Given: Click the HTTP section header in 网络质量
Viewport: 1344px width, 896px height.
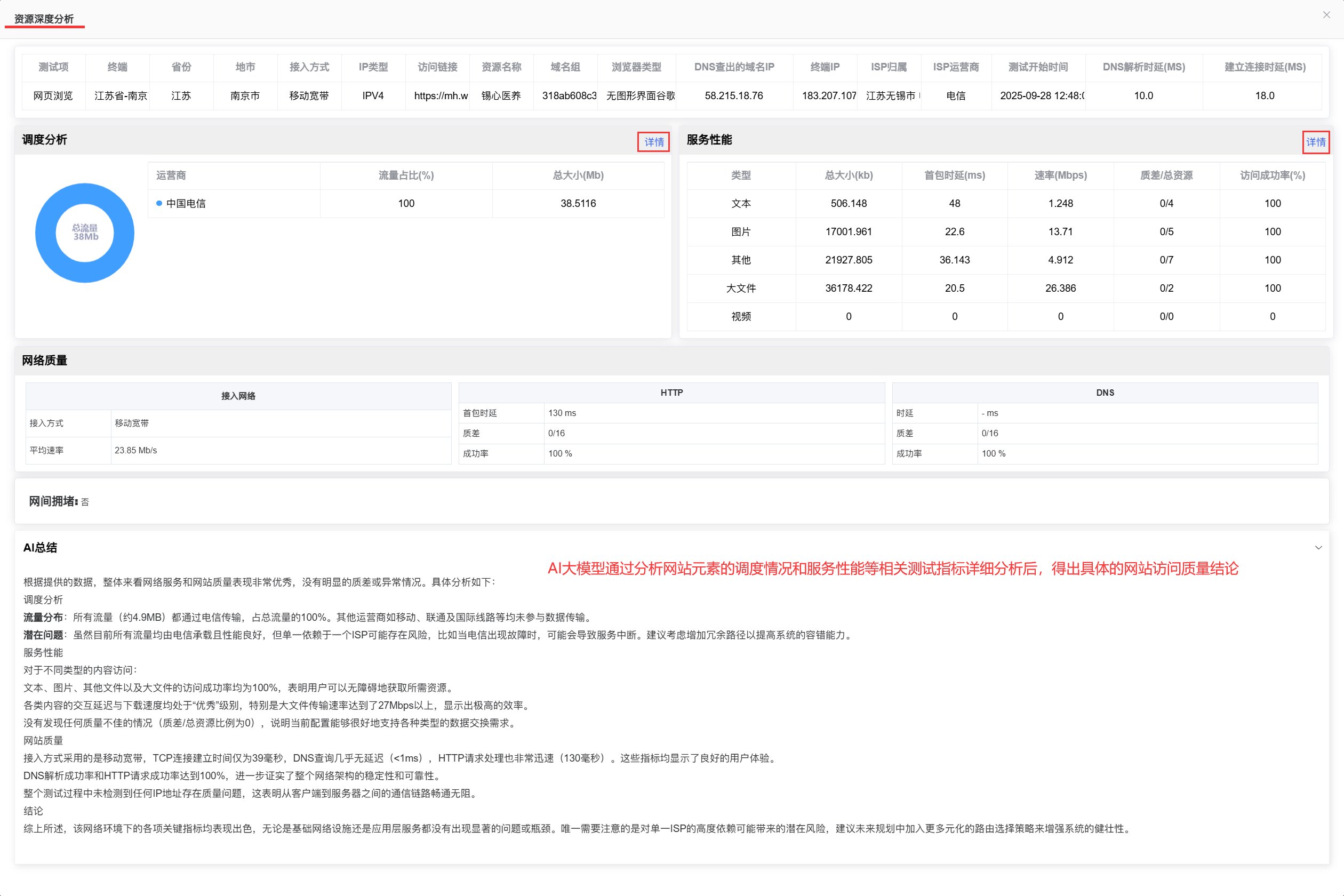Looking at the screenshot, I should (x=671, y=393).
